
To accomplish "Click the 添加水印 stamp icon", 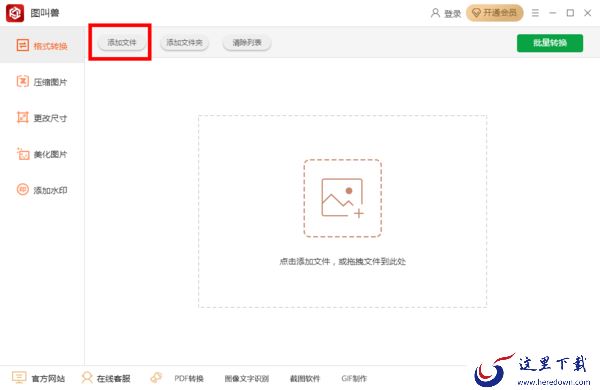I will pos(23,189).
